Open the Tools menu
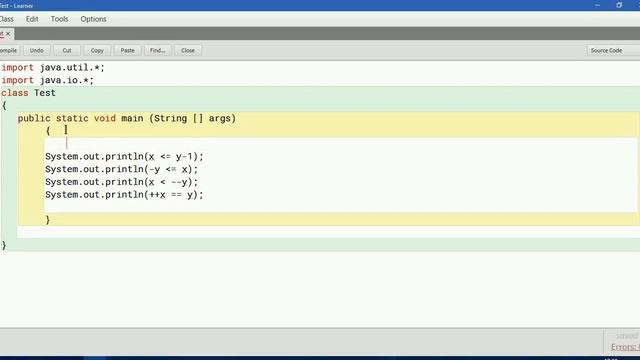Image resolution: width=640 pixels, height=360 pixels. pos(59,19)
